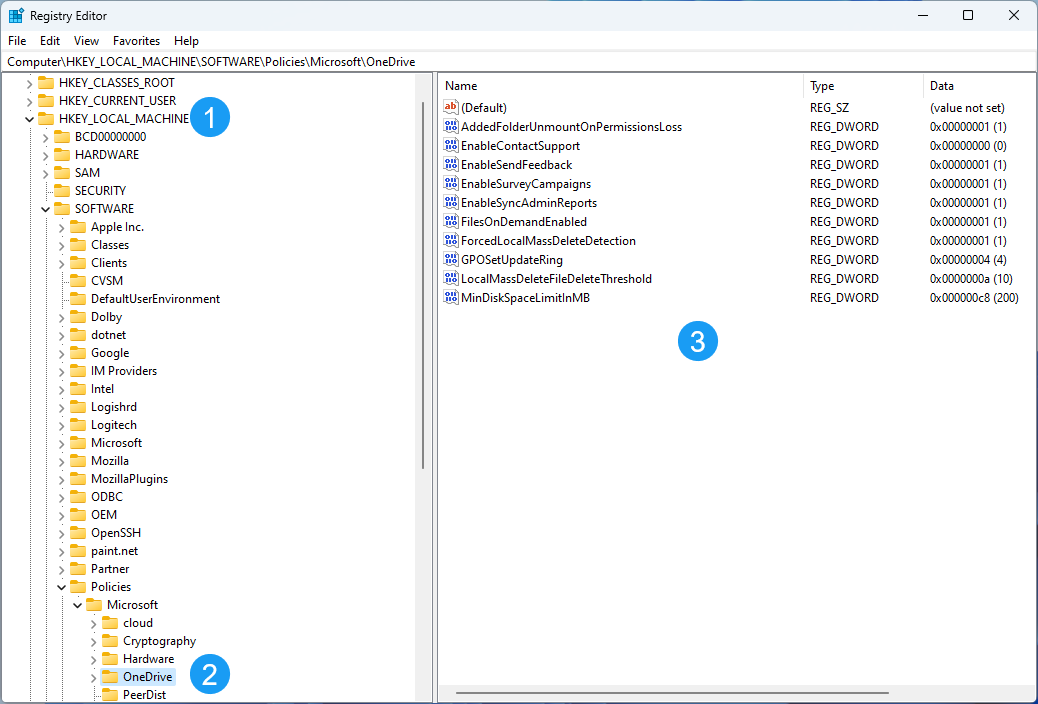Expand the Cryptography key node
The height and width of the screenshot is (704, 1038).
tap(93, 641)
